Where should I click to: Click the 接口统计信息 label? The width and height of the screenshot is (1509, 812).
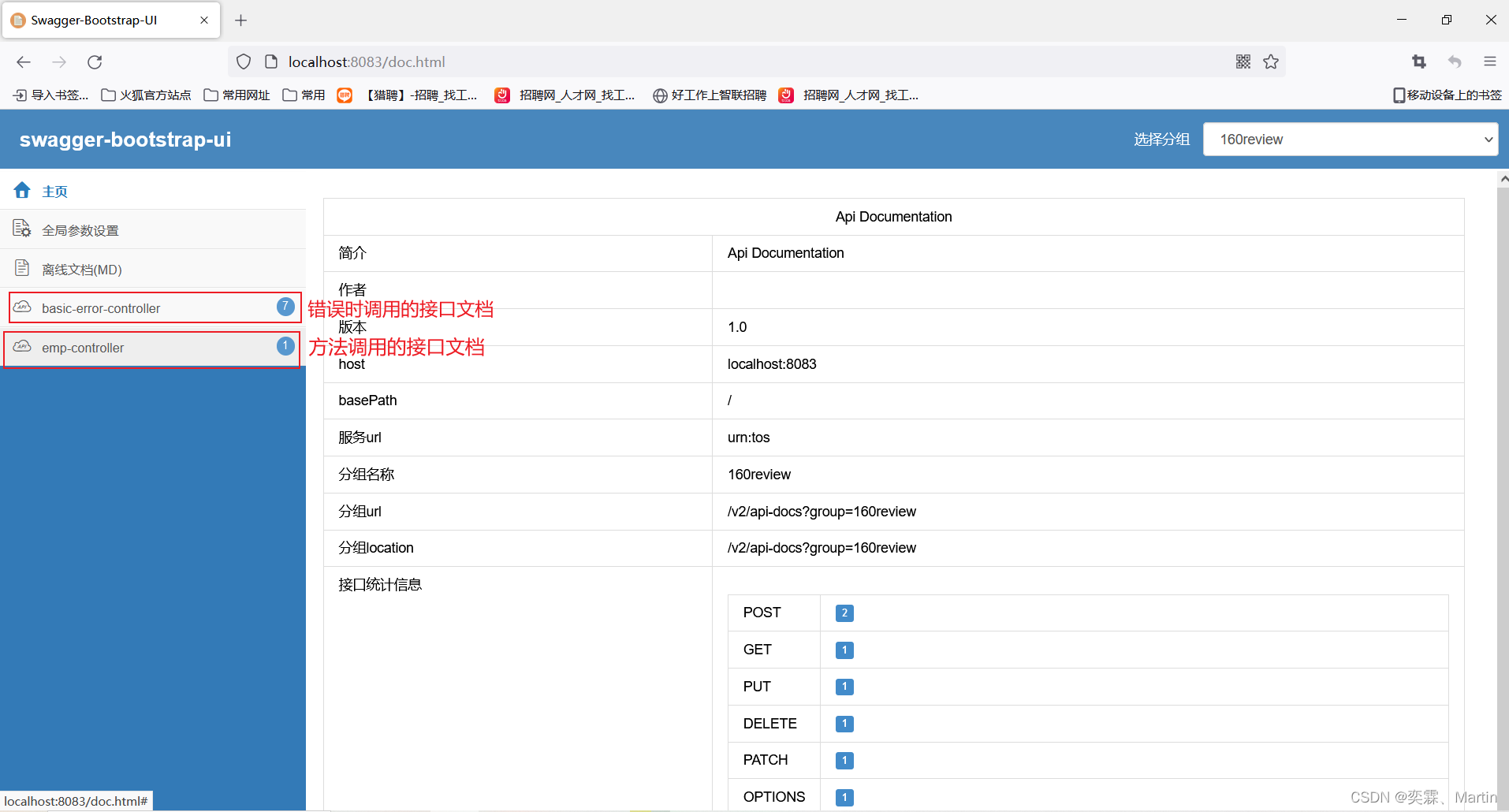click(380, 585)
